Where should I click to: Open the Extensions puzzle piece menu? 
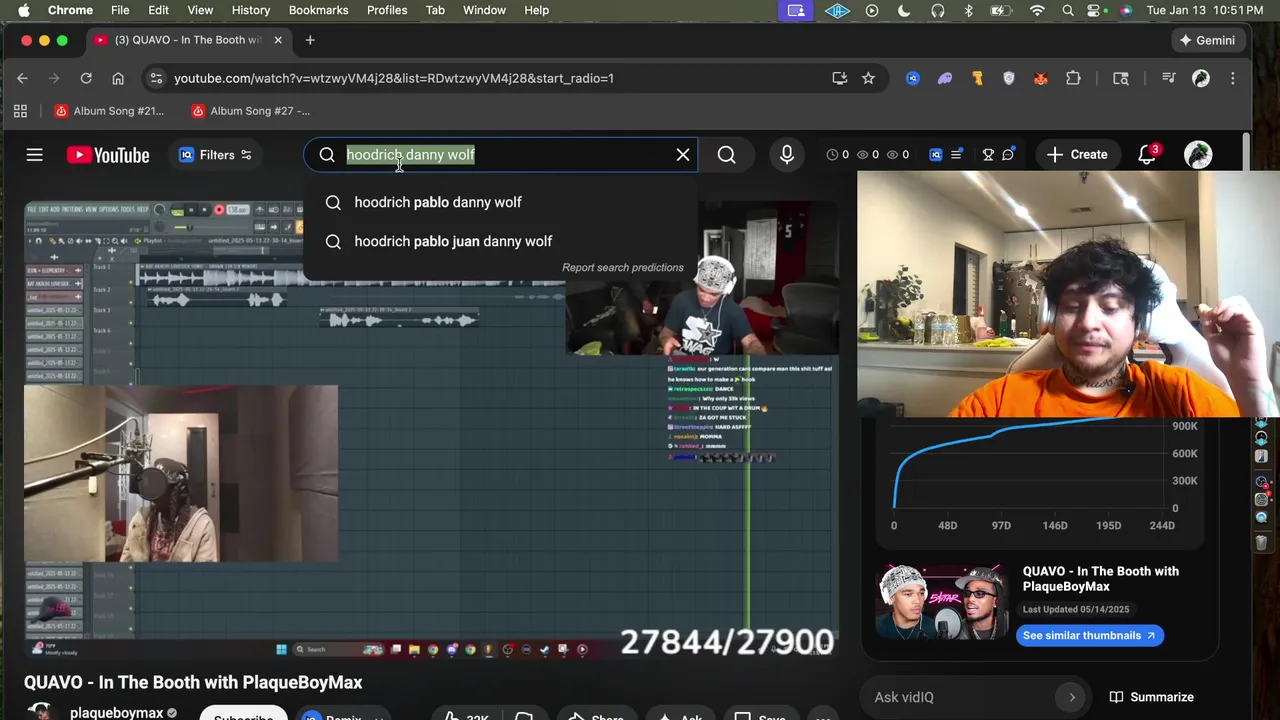point(1073,78)
